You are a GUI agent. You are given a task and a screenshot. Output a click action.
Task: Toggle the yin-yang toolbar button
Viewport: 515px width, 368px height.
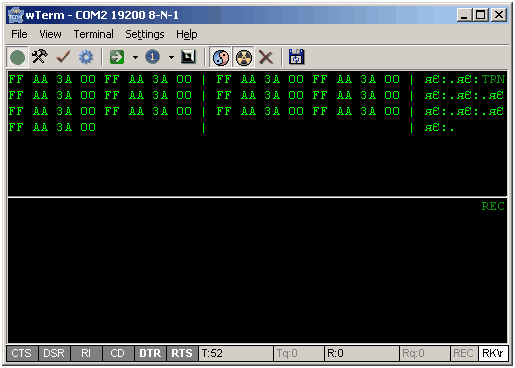click(221, 57)
